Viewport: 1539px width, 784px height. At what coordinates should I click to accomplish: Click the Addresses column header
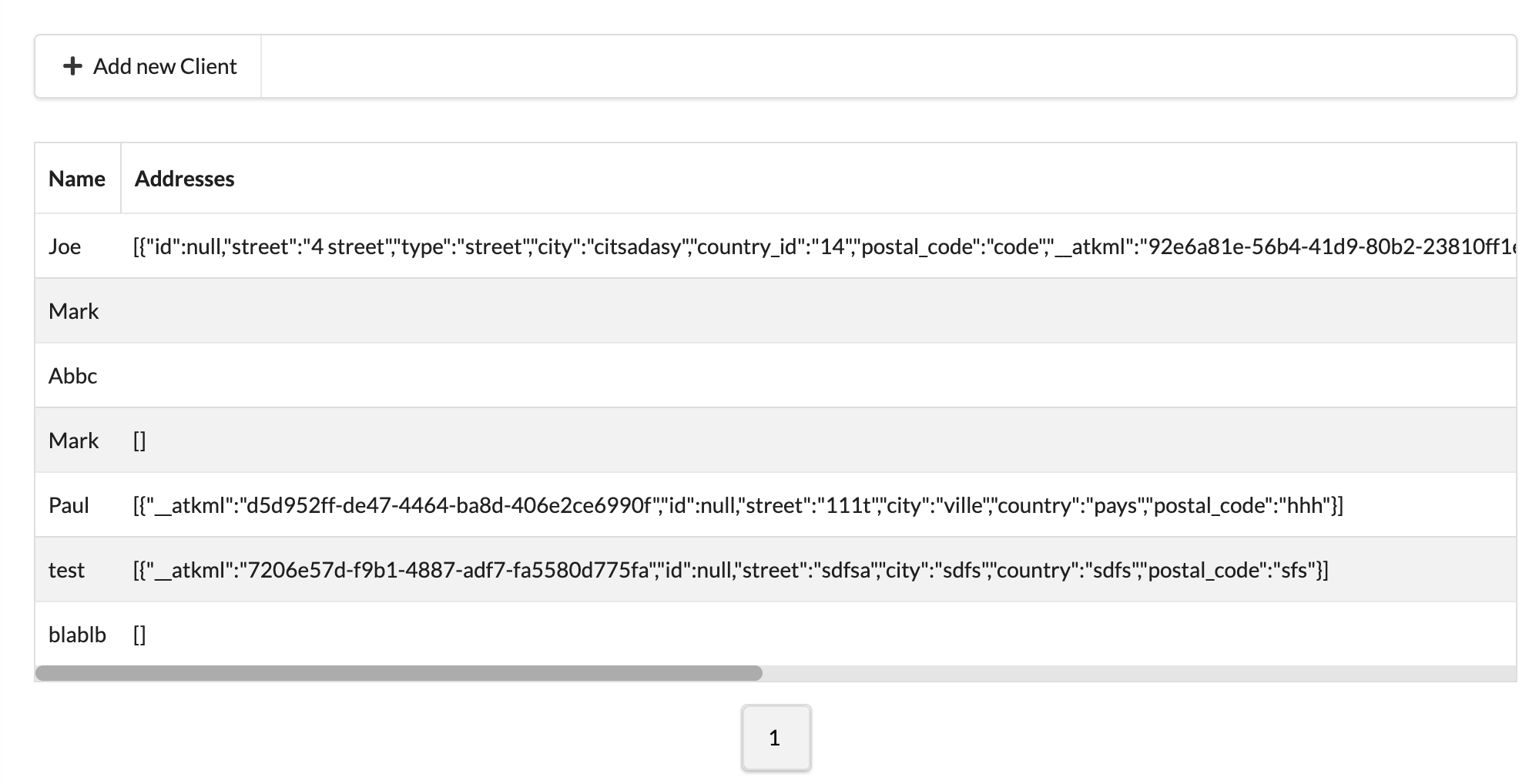click(x=184, y=178)
